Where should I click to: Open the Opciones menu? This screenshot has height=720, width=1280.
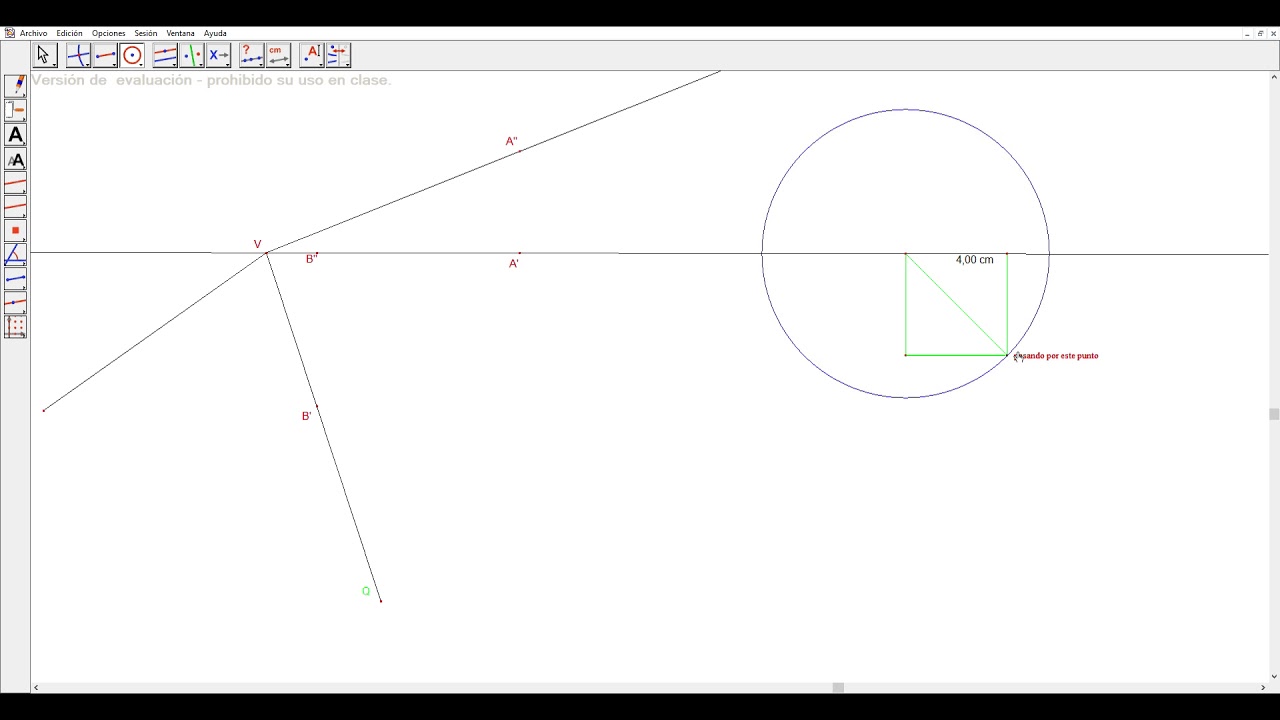pos(109,33)
